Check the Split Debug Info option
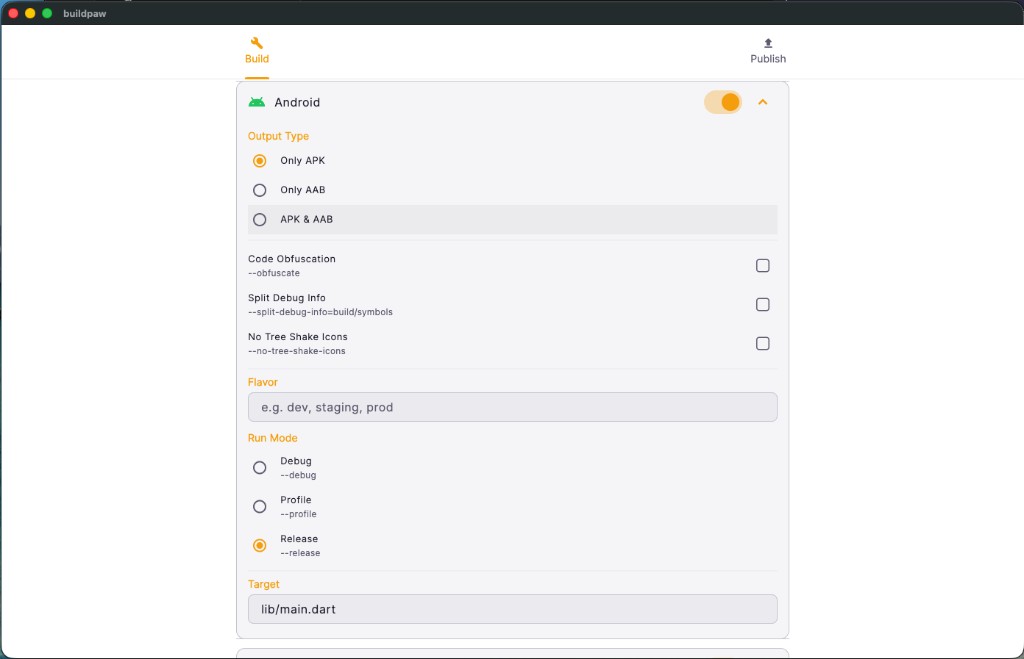Viewport: 1024px width, 659px height. click(x=763, y=304)
